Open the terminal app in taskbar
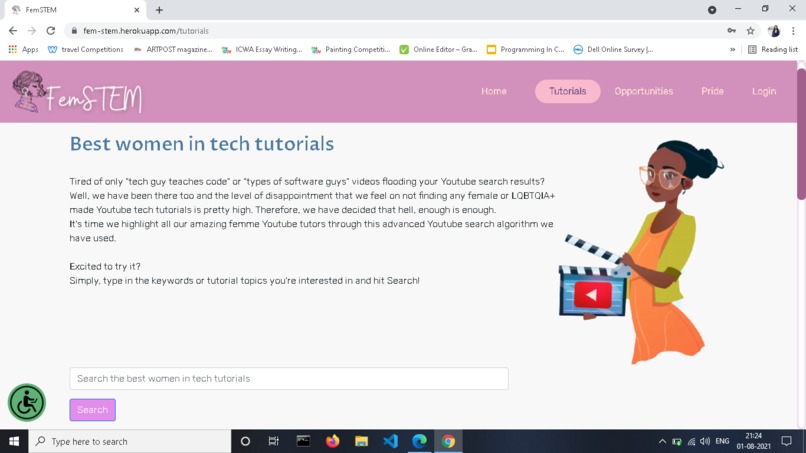 tap(303, 441)
